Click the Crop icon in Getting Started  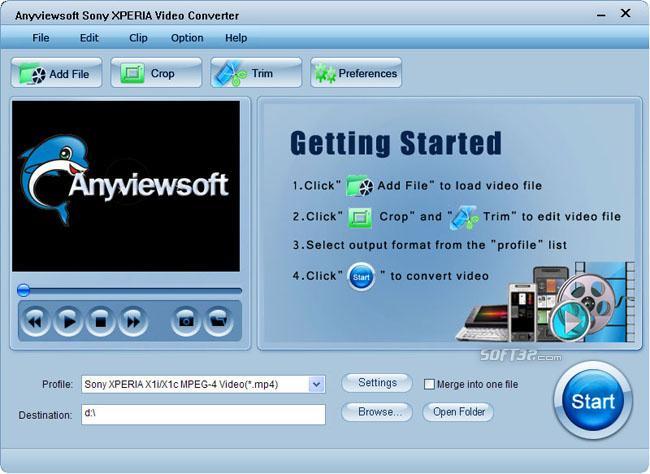pos(360,217)
